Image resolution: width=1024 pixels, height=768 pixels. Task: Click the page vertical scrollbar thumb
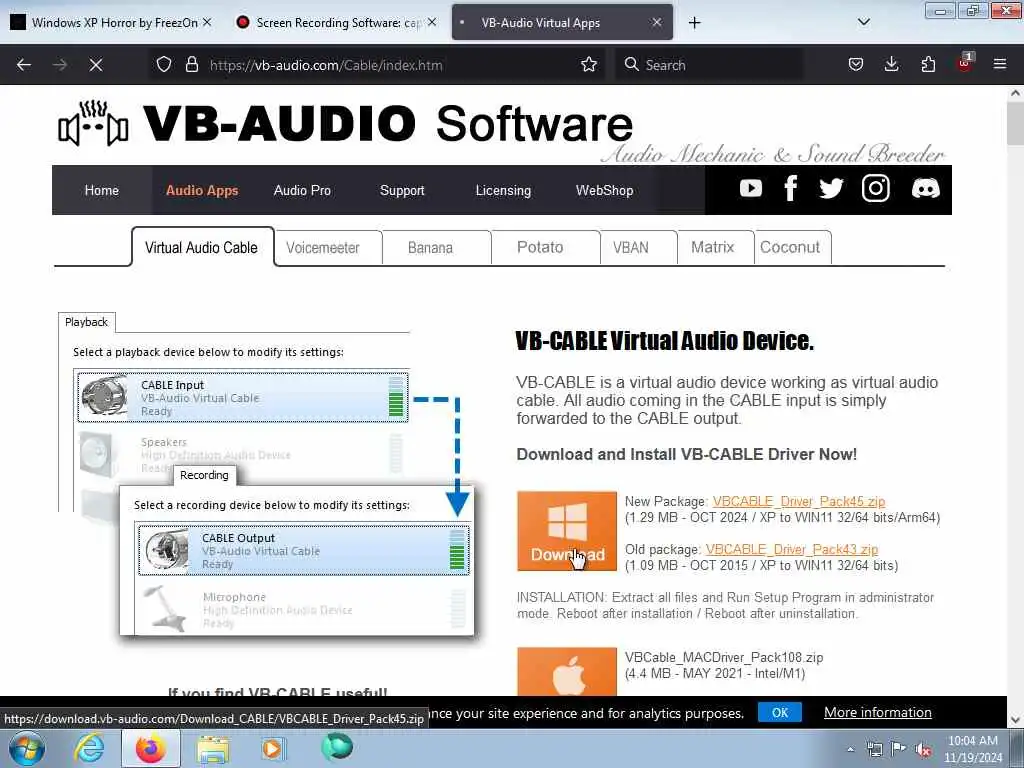coord(1016,124)
